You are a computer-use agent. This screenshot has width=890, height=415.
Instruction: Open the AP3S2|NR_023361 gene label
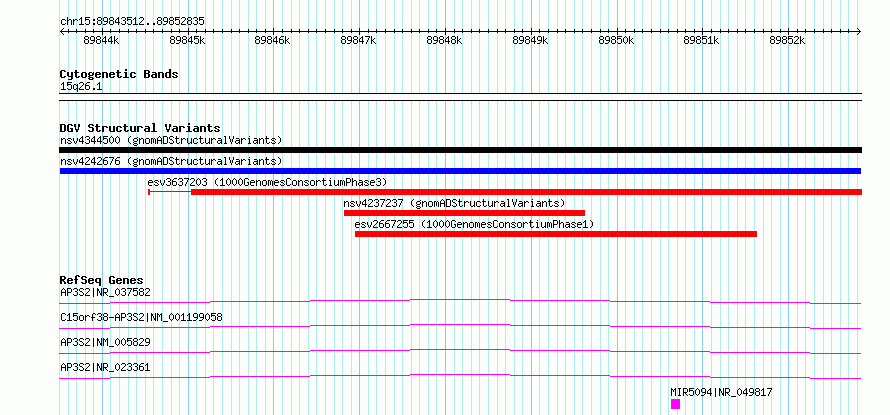105,367
